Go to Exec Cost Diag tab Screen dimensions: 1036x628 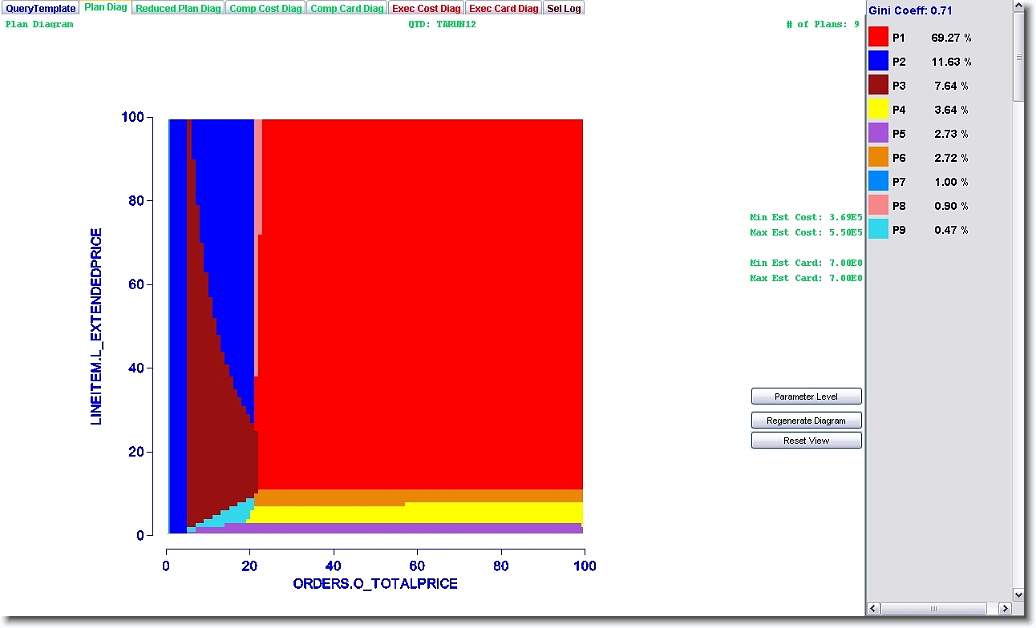coord(426,8)
